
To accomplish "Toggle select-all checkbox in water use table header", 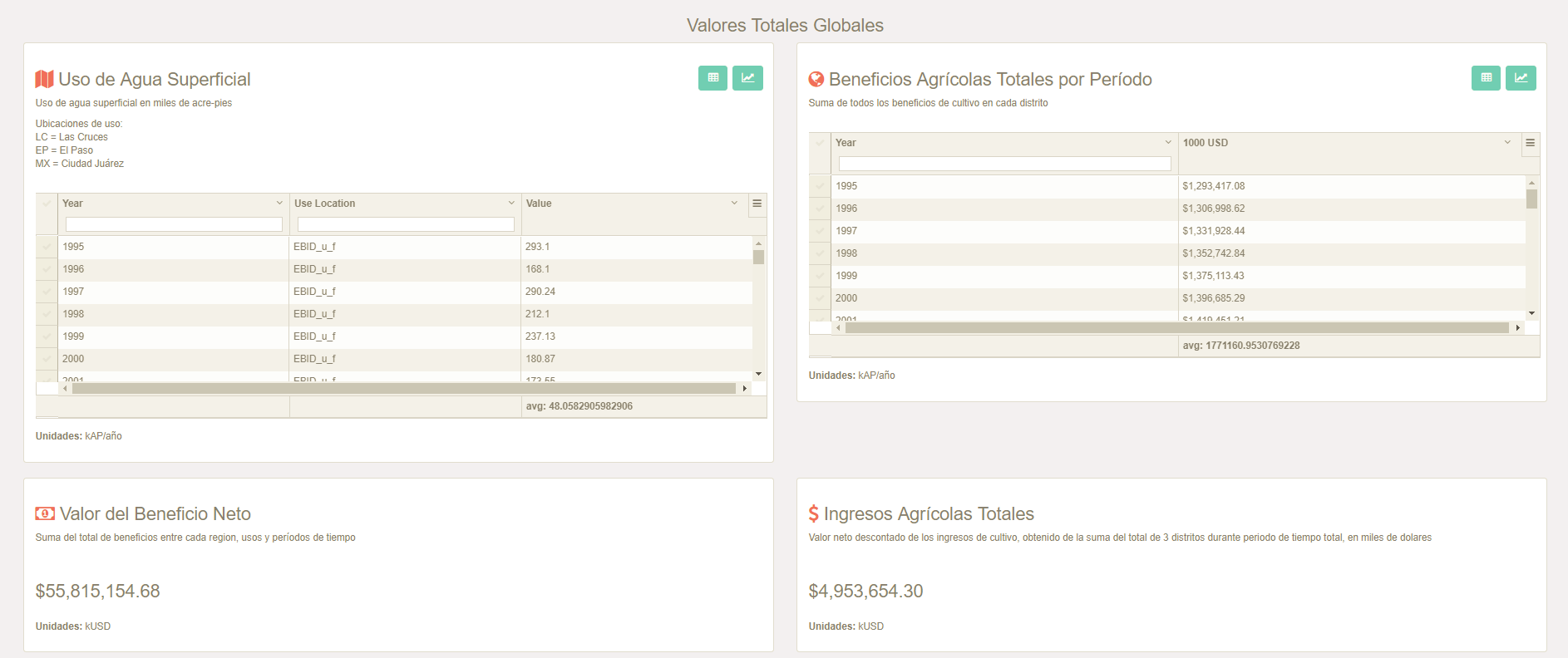I will point(47,204).
